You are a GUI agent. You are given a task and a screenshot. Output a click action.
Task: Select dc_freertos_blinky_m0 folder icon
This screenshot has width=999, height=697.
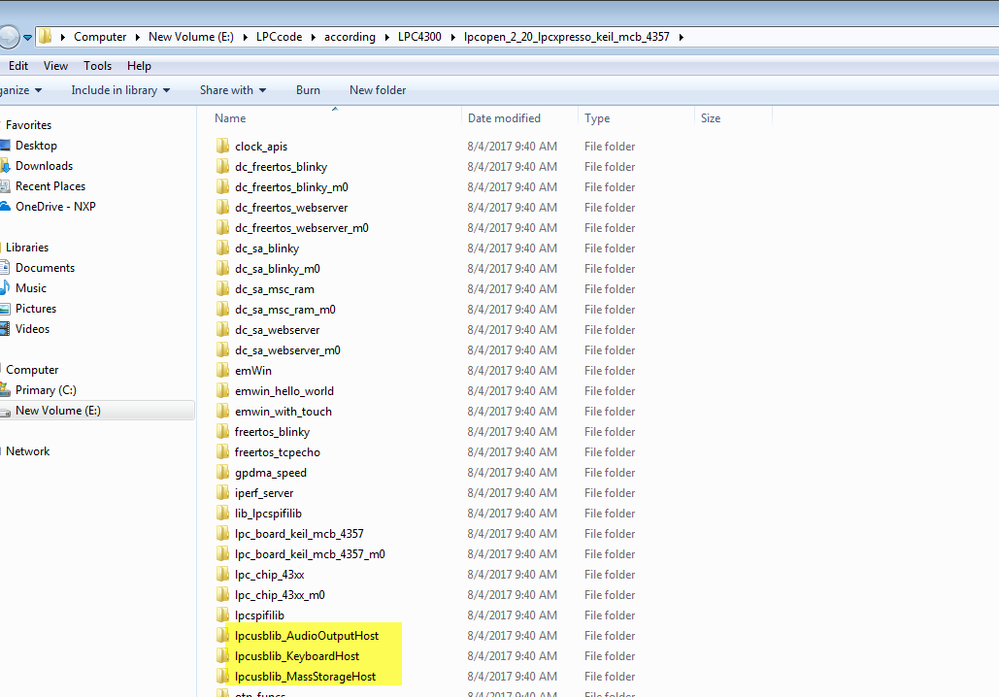pos(222,187)
